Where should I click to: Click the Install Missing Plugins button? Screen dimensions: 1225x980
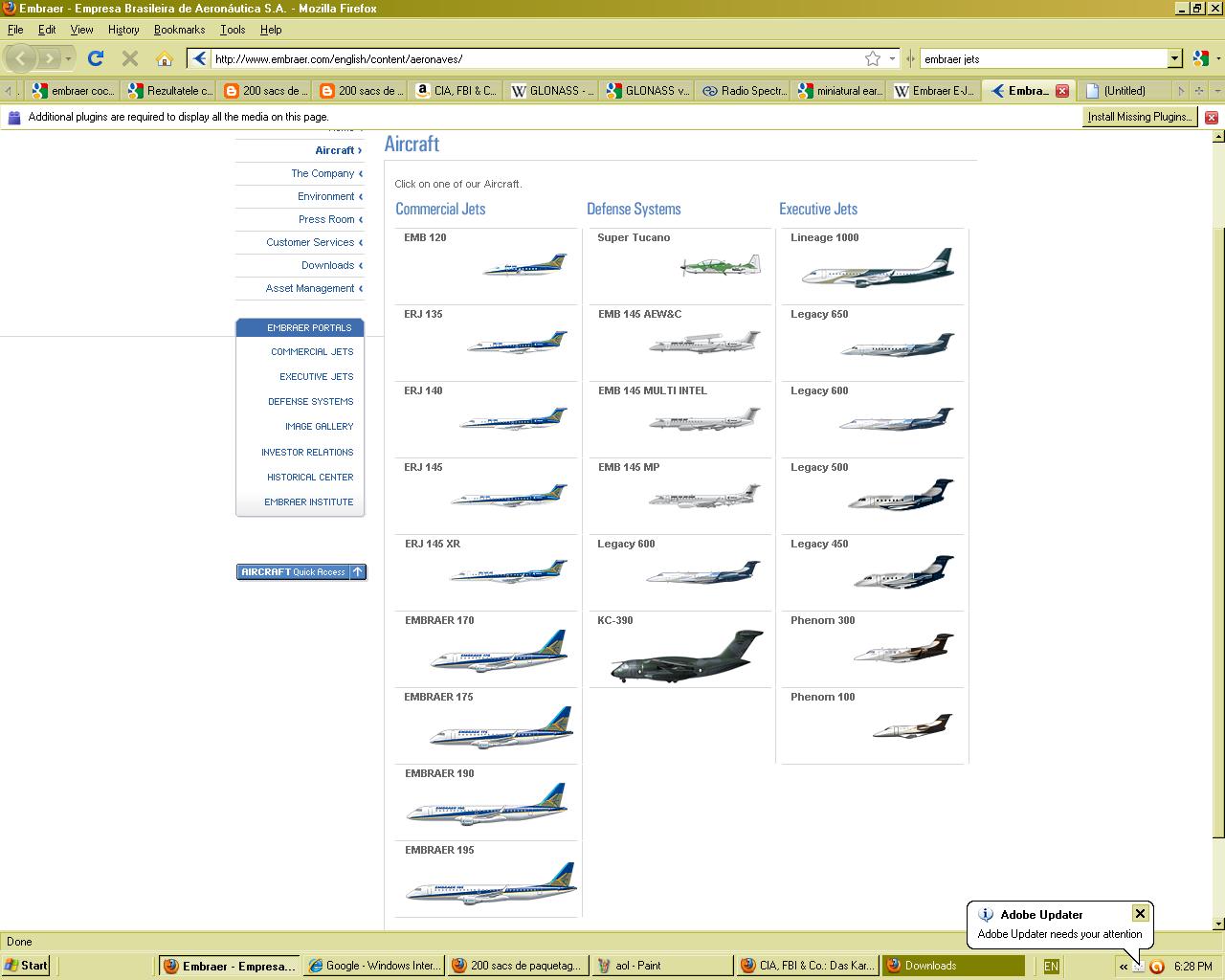(1139, 117)
